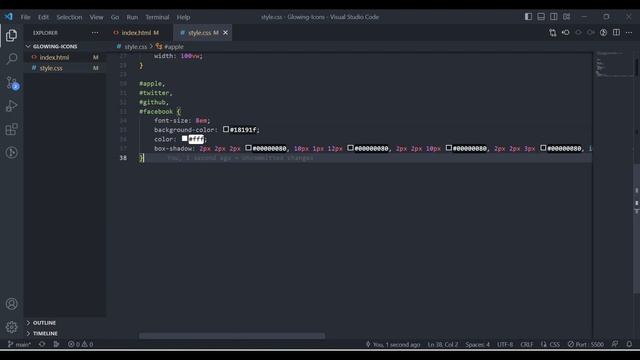Open the Manage gear icon
Viewport: 640px width, 360px height.
click(11, 327)
